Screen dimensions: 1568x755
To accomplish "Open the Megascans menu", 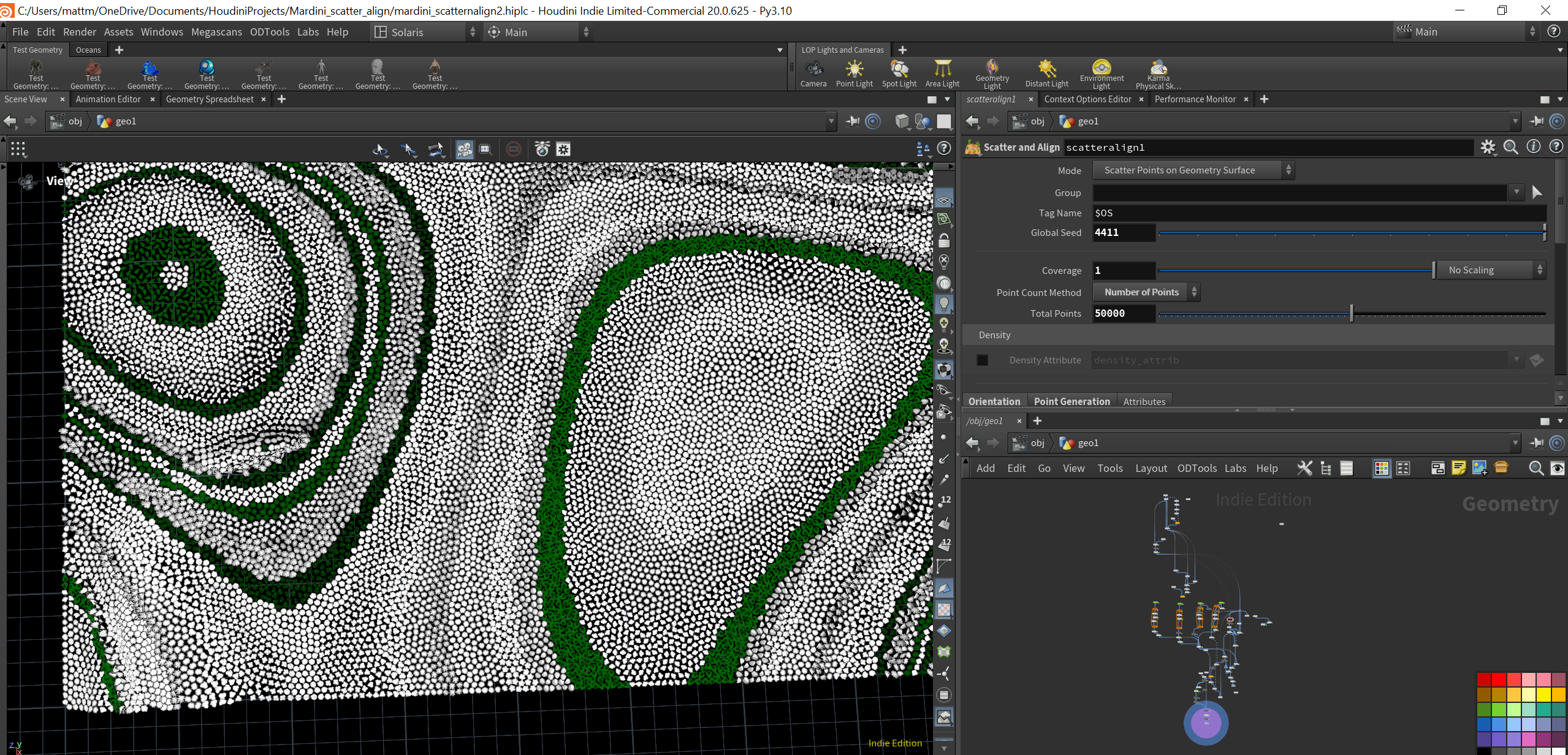I will tap(216, 32).
